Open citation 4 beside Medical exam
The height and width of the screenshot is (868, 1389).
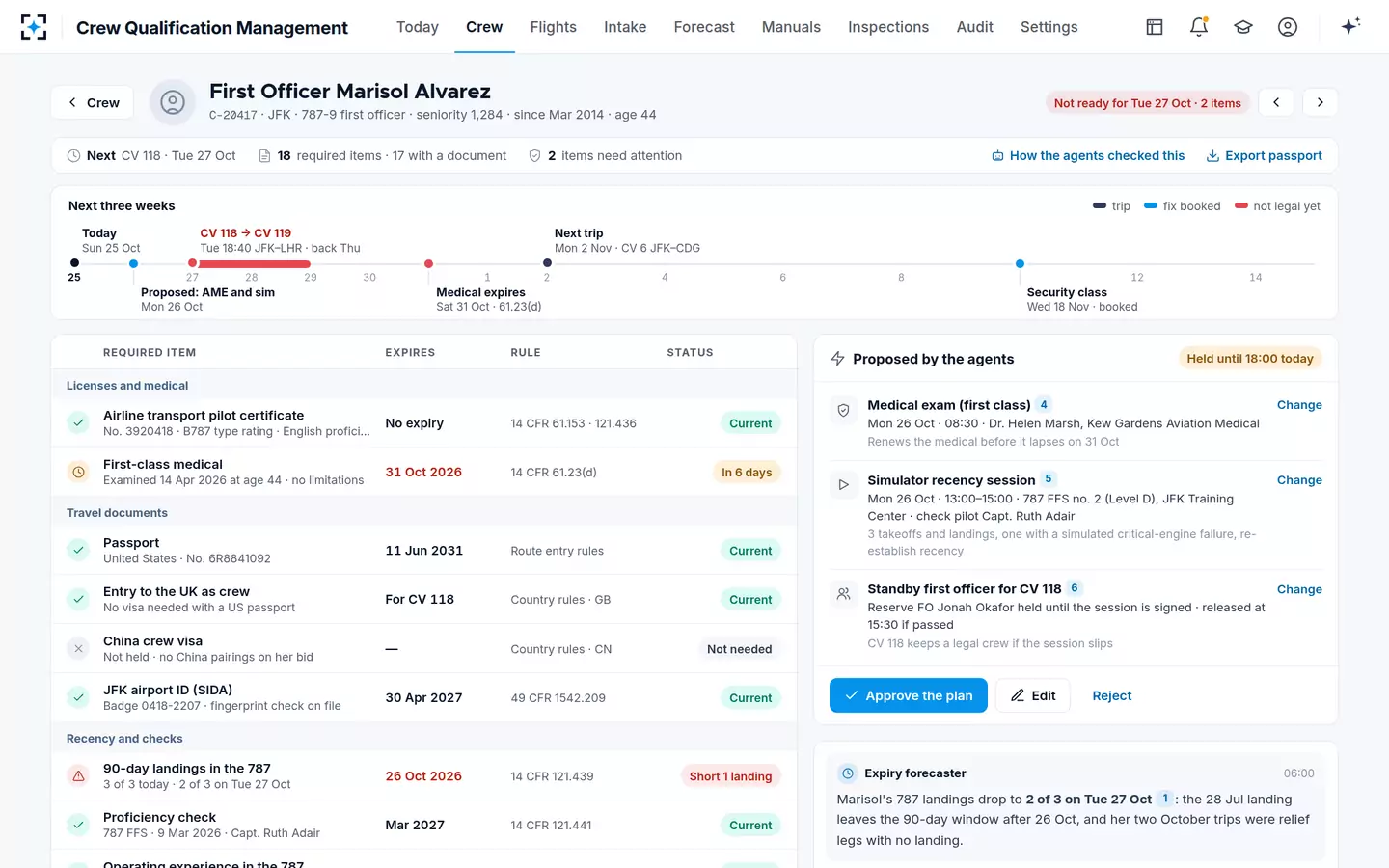click(x=1044, y=405)
